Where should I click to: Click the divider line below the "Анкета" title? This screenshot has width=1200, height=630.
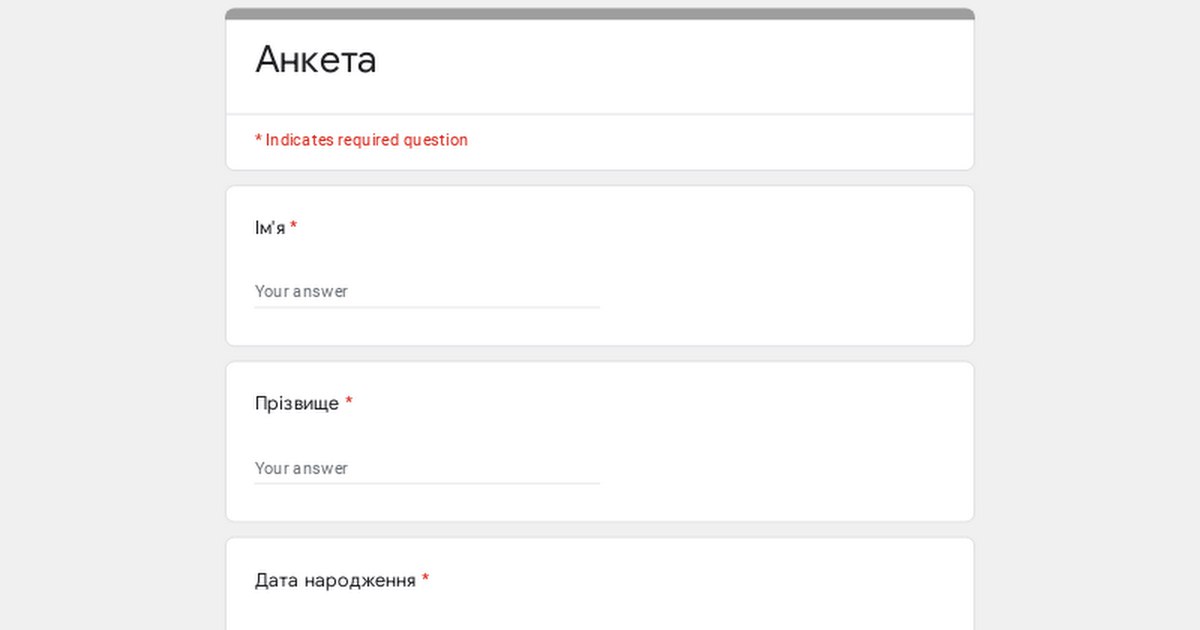point(600,114)
